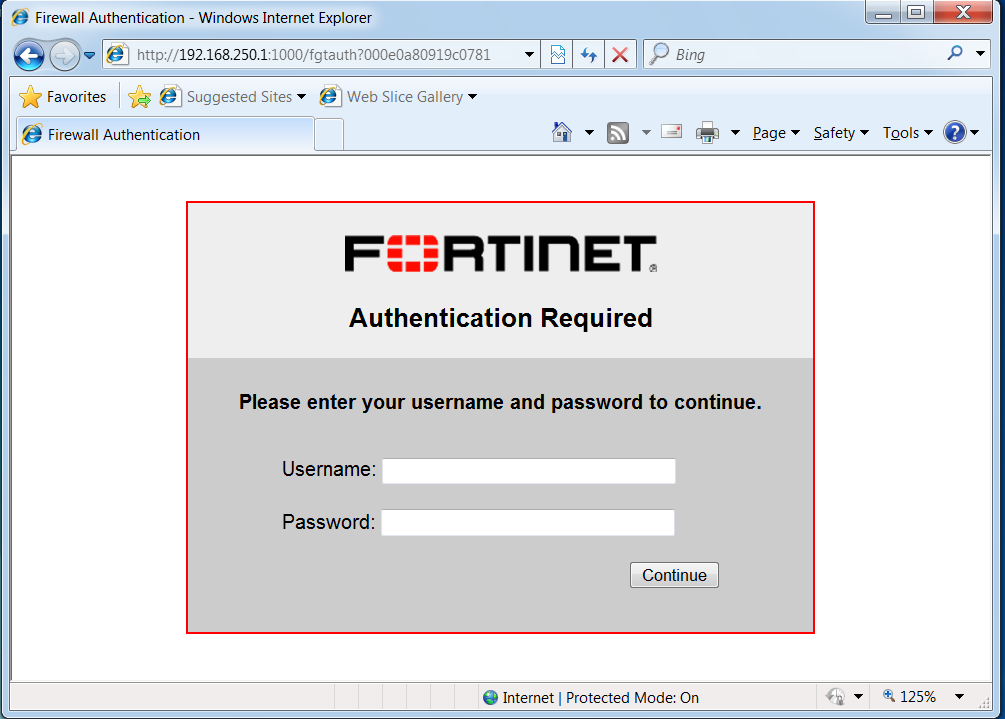
Task: Open the Favorites star button
Action: click(63, 97)
